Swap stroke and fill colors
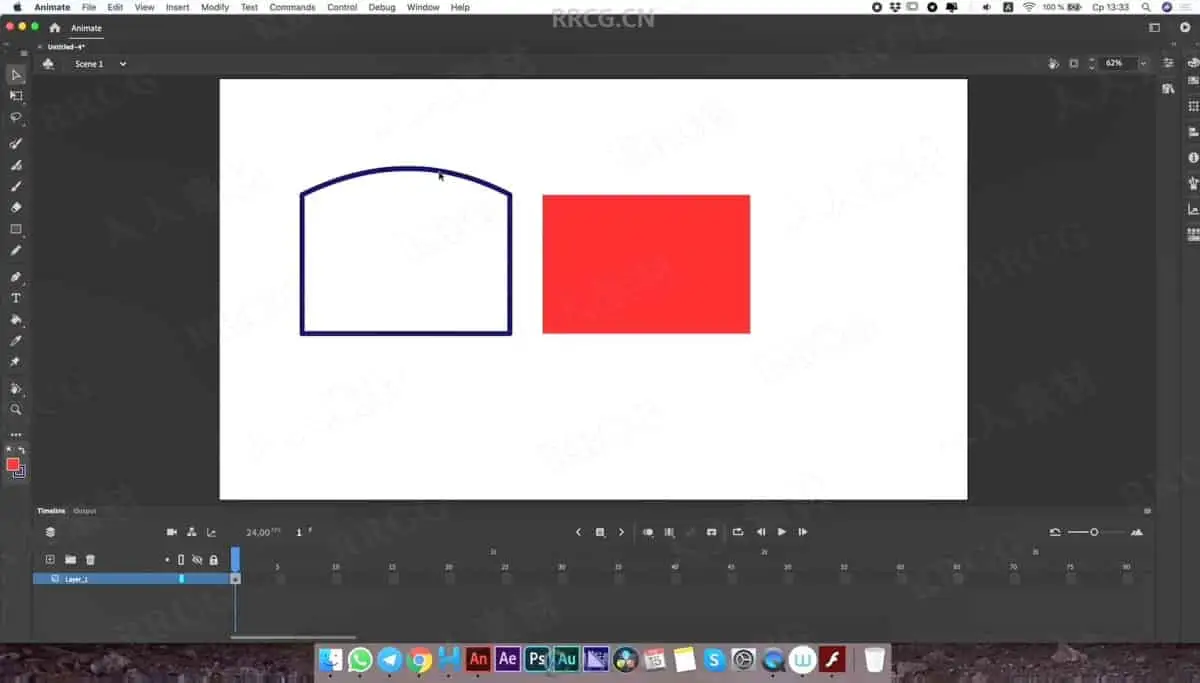 coord(21,450)
